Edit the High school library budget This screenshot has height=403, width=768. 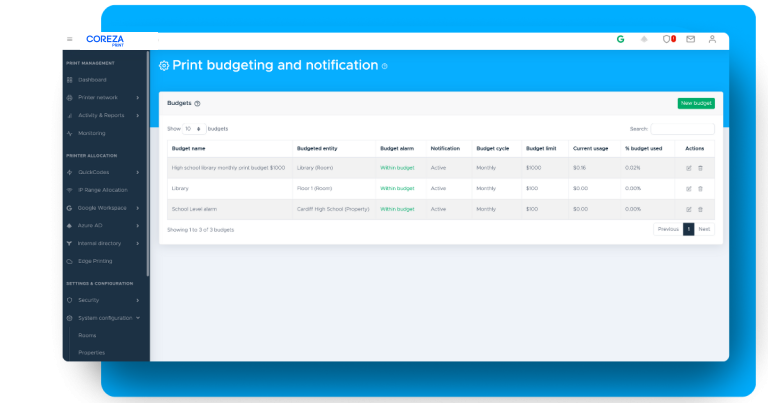(x=688, y=168)
